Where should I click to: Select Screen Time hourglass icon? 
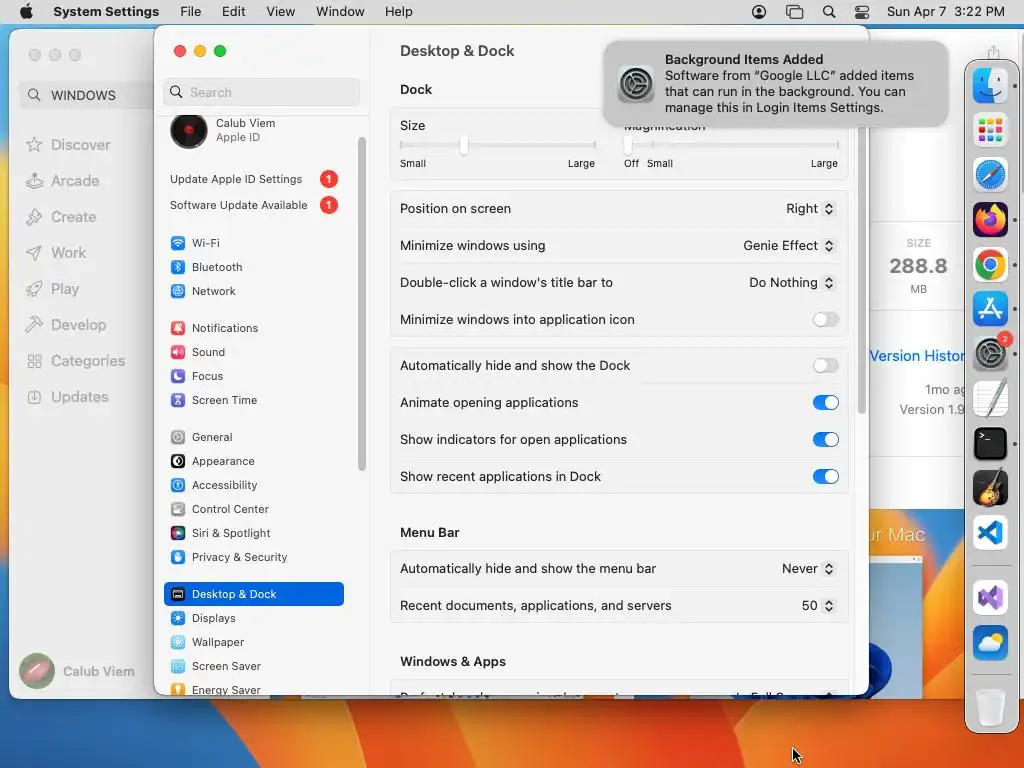(x=178, y=400)
